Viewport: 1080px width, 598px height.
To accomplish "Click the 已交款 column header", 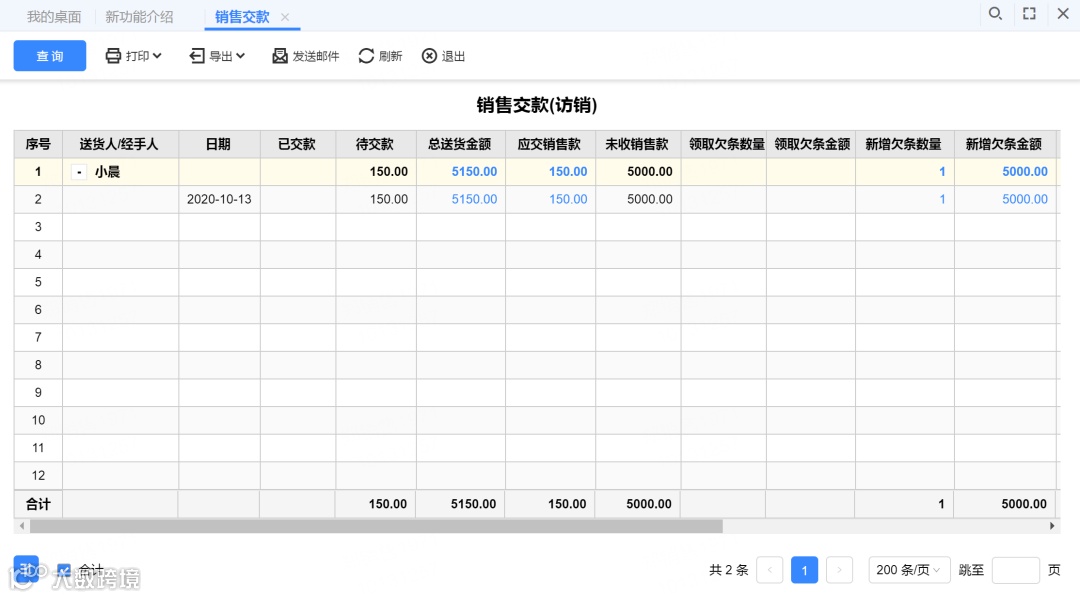I will (x=297, y=144).
